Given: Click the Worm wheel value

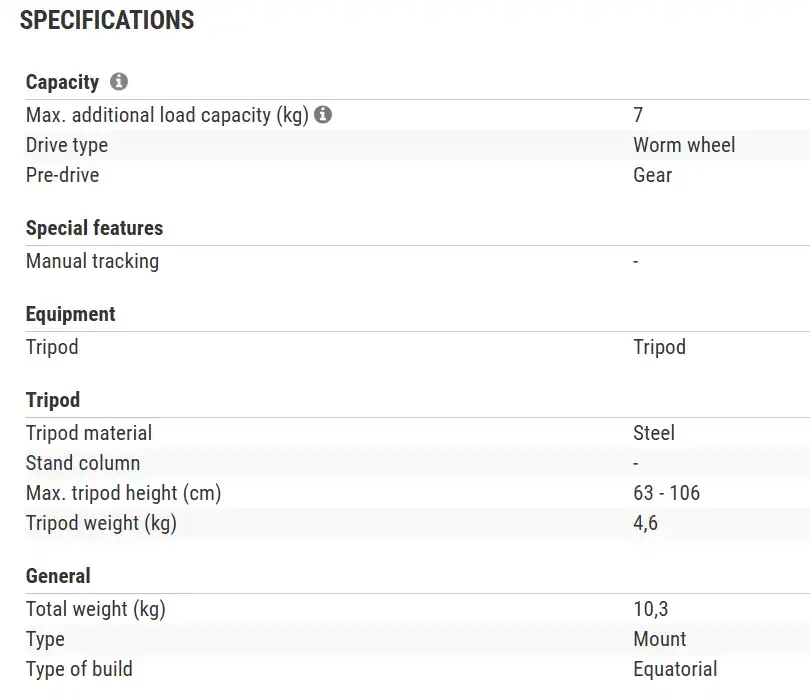Looking at the screenshot, I should pos(684,145).
